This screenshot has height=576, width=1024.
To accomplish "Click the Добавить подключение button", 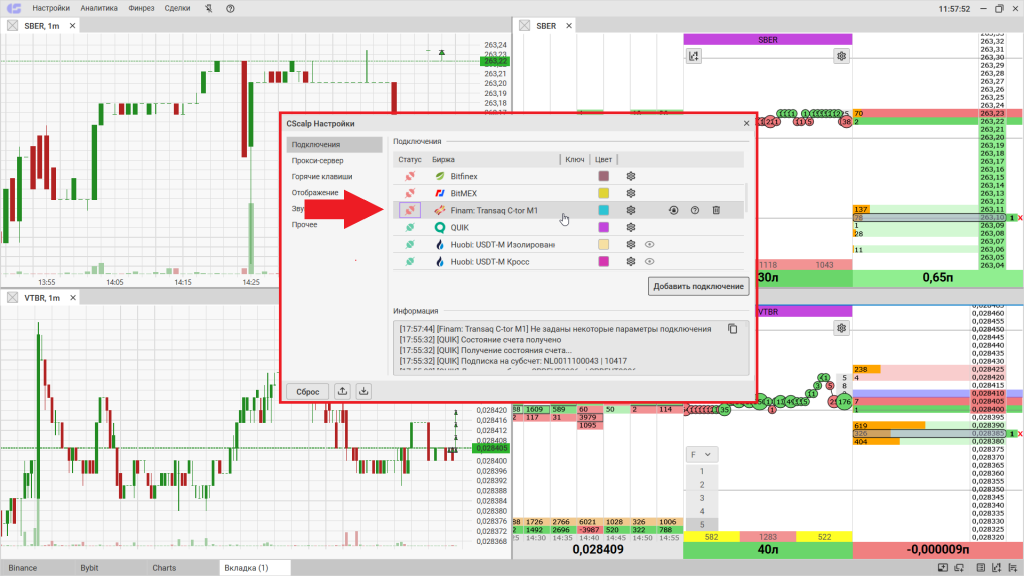I will [x=699, y=287].
